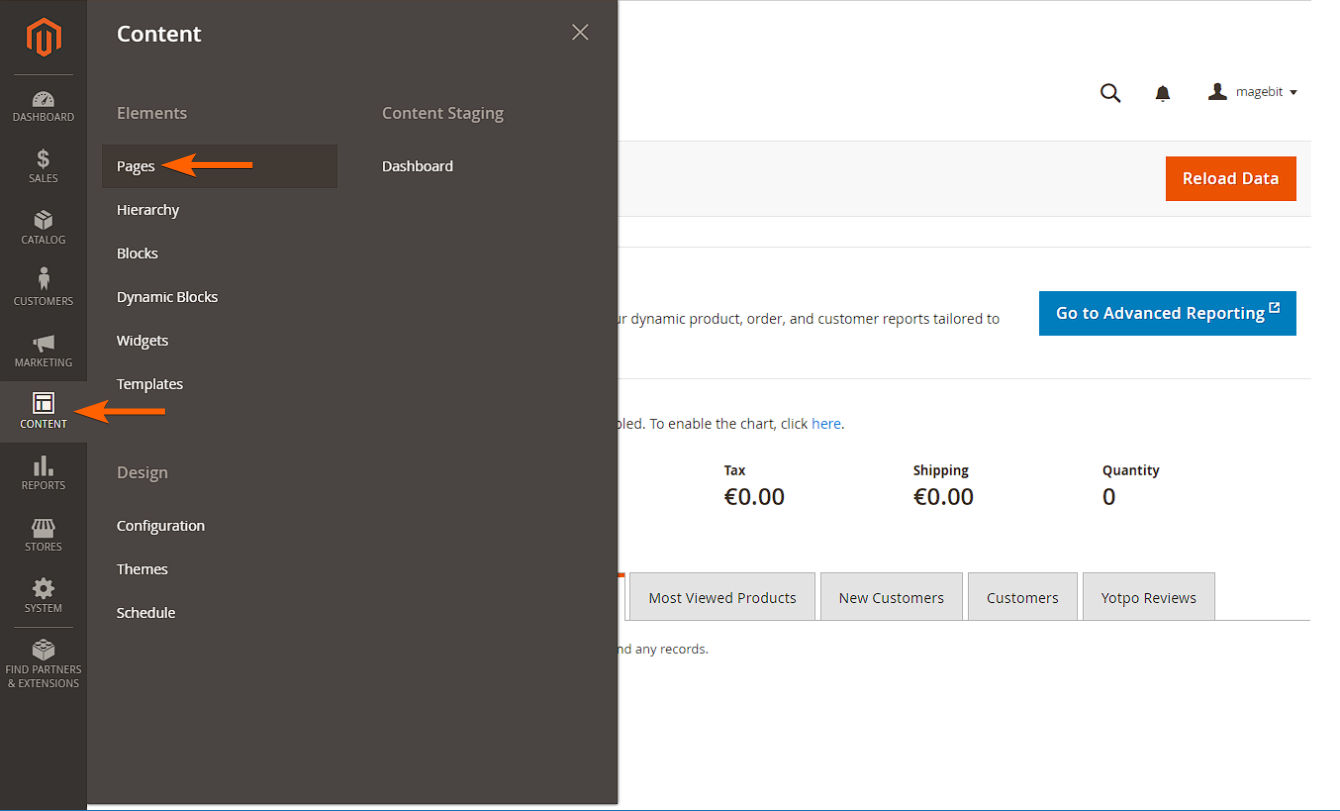This screenshot has width=1340, height=811.
Task: Click the Elements section heading
Action: tap(152, 113)
